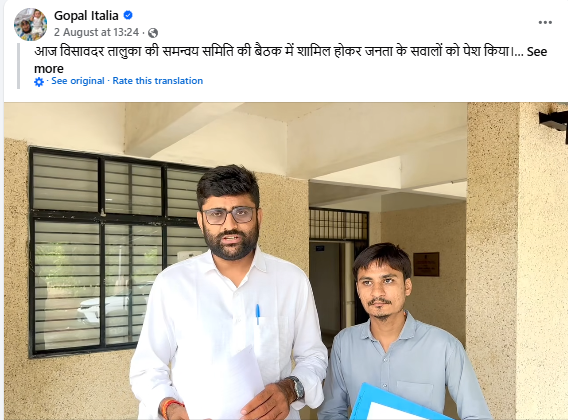Open the post's video thumbnail image

click(286, 261)
